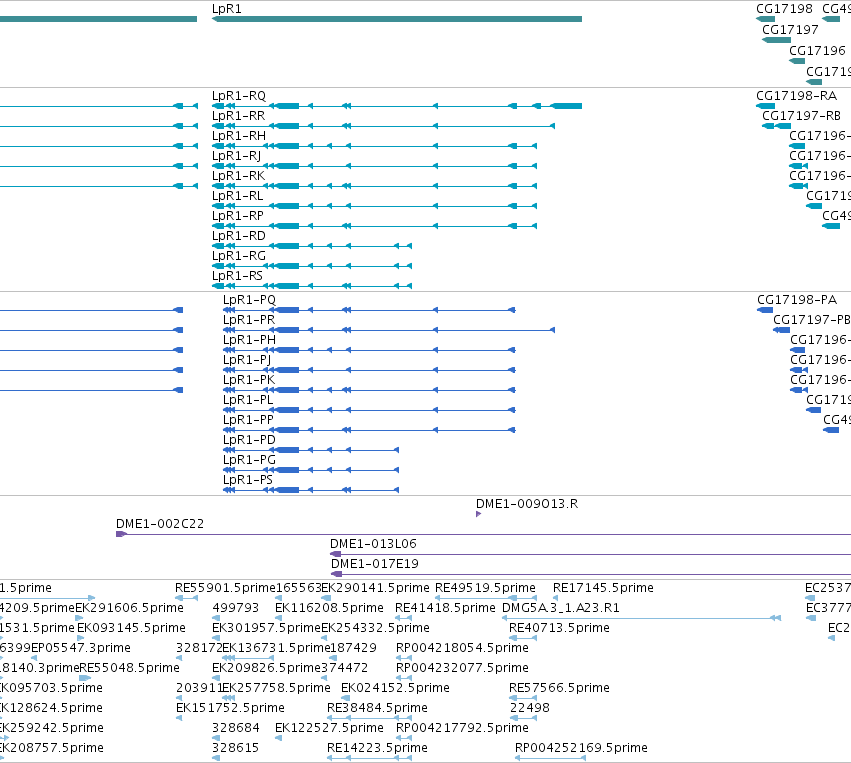Select EST label RP004217792.5prime
The width and height of the screenshot is (851, 763).
(462, 729)
